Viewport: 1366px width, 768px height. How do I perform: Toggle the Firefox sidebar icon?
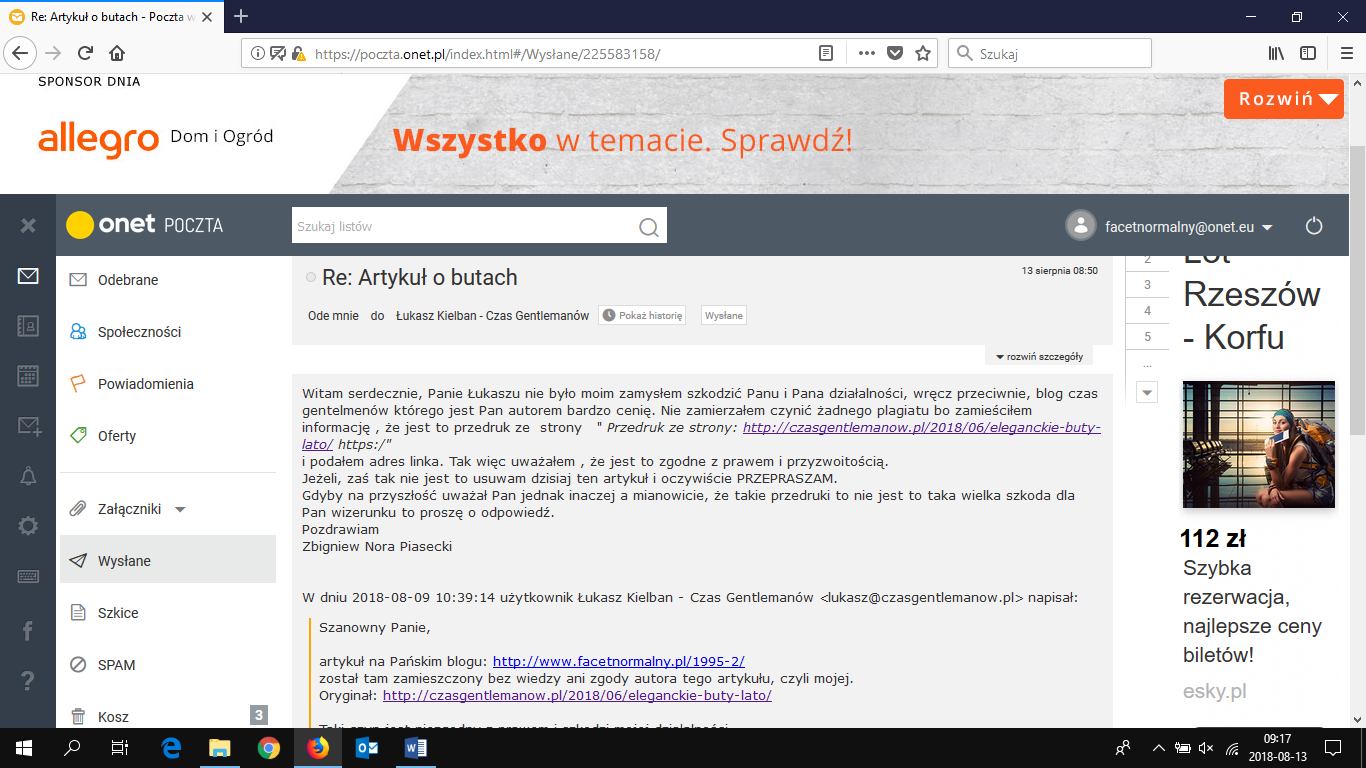click(1308, 53)
